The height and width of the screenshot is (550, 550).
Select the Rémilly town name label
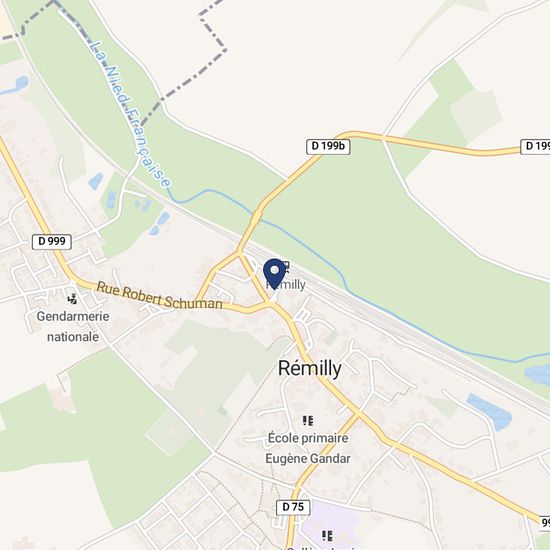[x=309, y=369]
